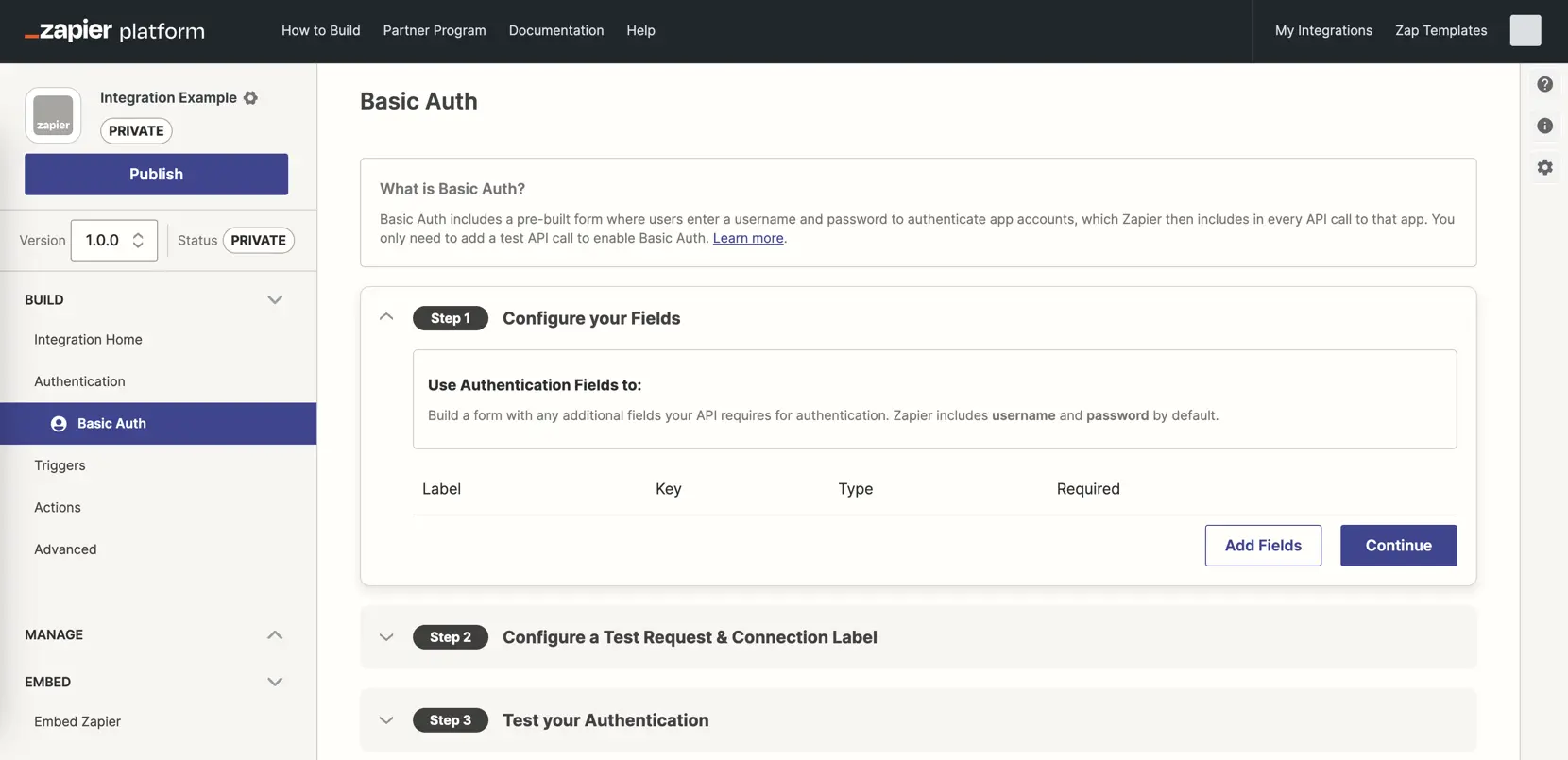Open the right sidebar settings gear
Viewport: 1568px width, 760px height.
coord(1544,167)
